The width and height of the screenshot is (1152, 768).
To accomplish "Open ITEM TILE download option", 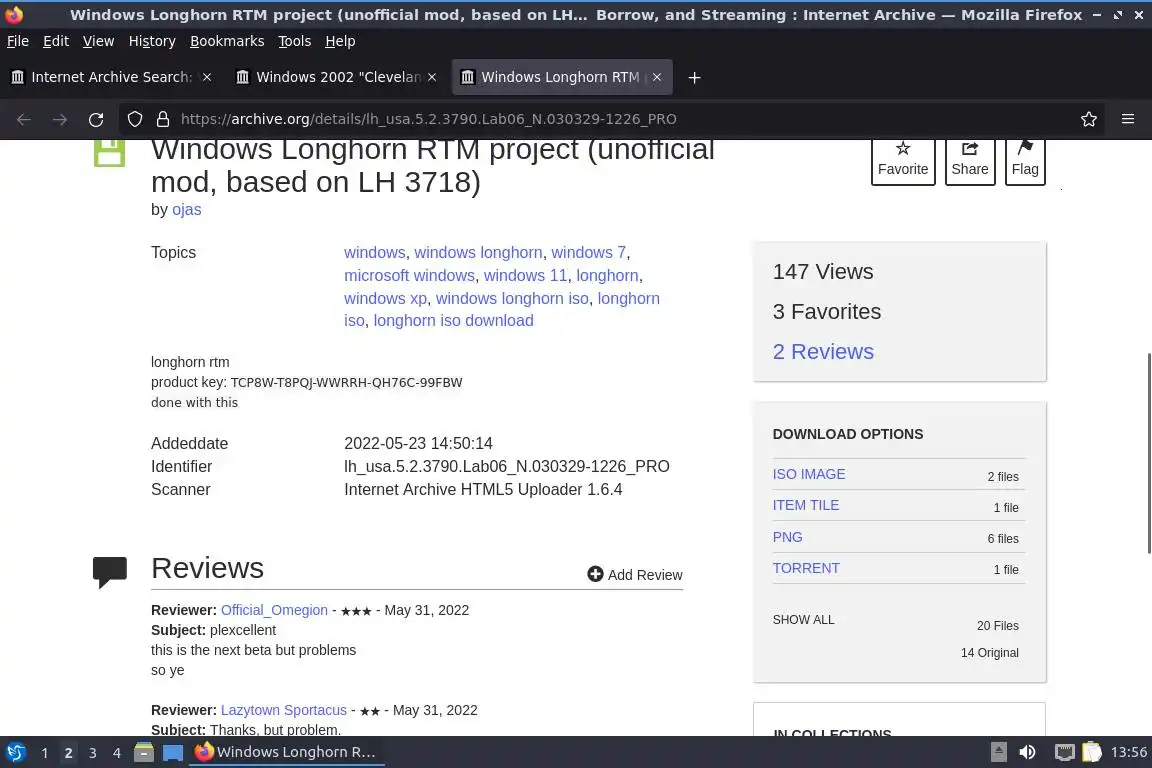I will click(x=805, y=505).
